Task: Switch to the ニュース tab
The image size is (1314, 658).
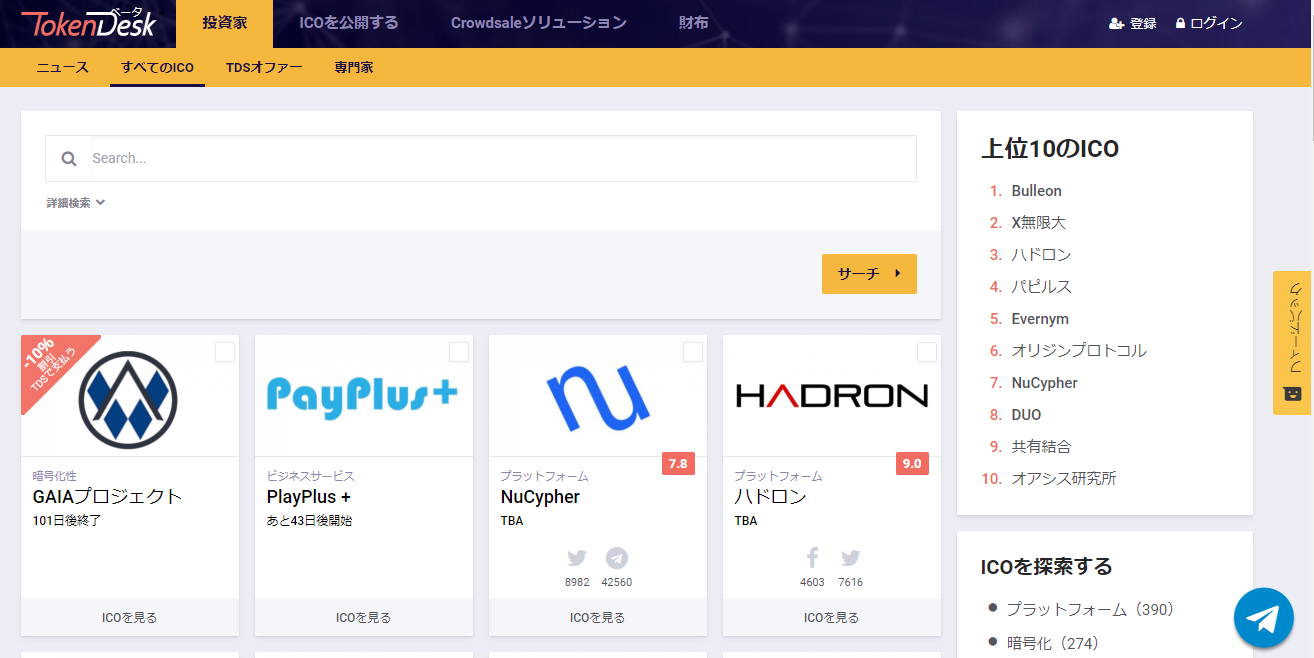Action: [x=63, y=68]
